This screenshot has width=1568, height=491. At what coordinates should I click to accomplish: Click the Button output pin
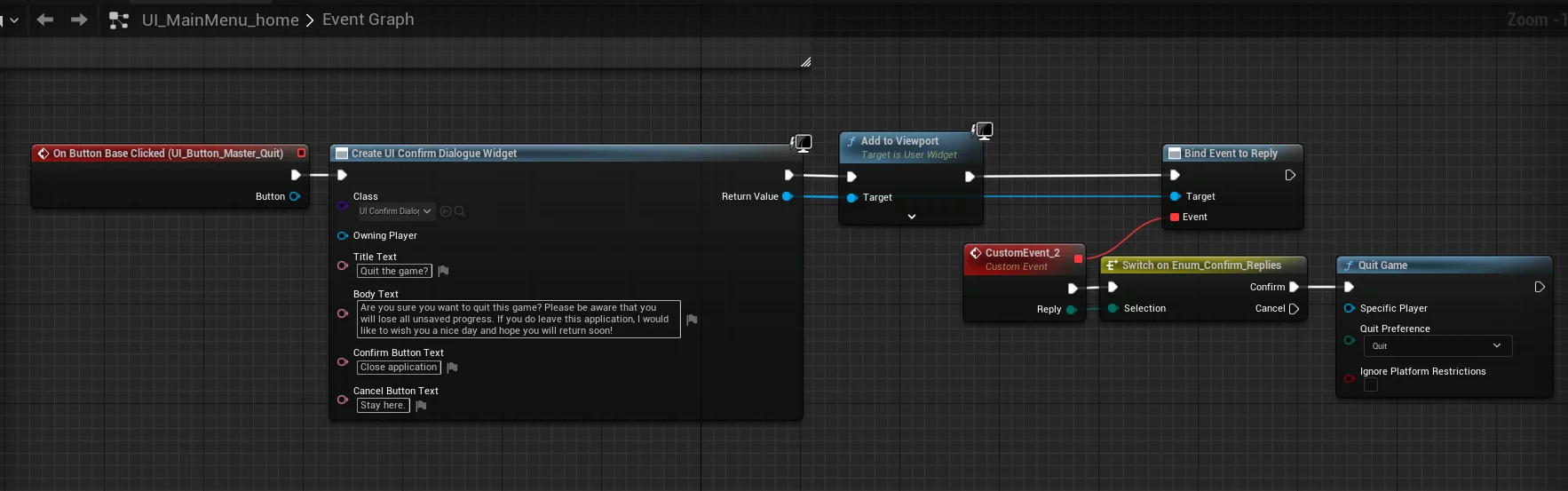(x=295, y=196)
